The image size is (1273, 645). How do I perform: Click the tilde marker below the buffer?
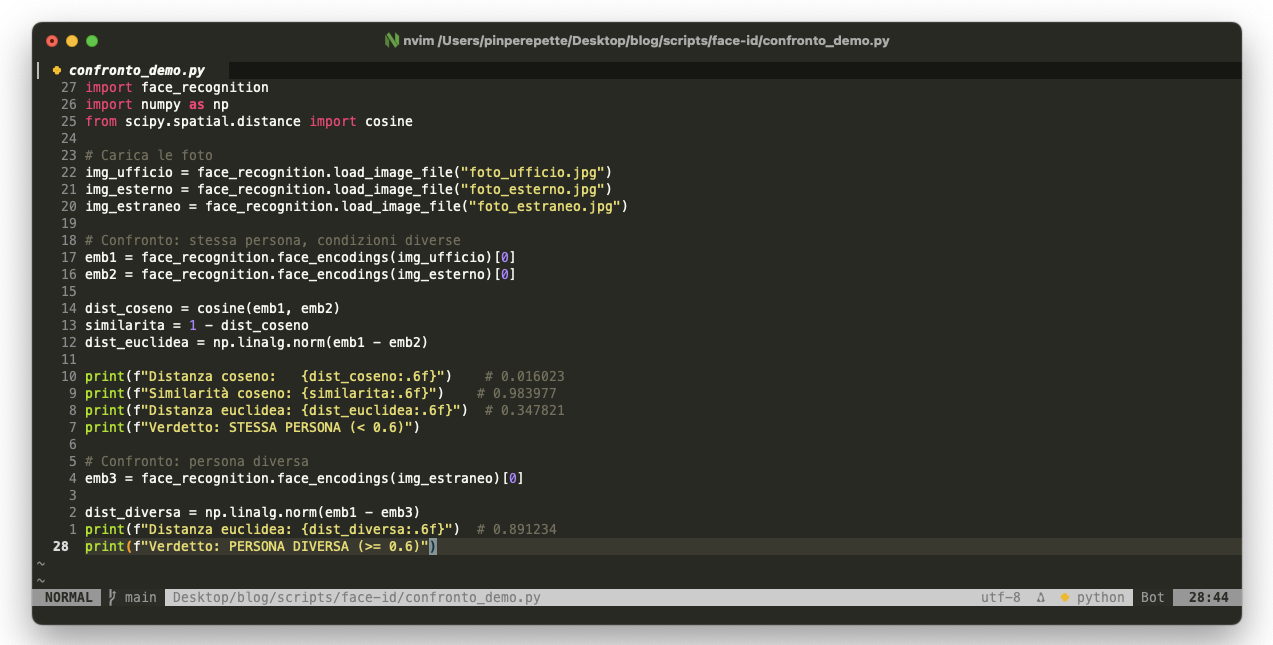pos(40,563)
